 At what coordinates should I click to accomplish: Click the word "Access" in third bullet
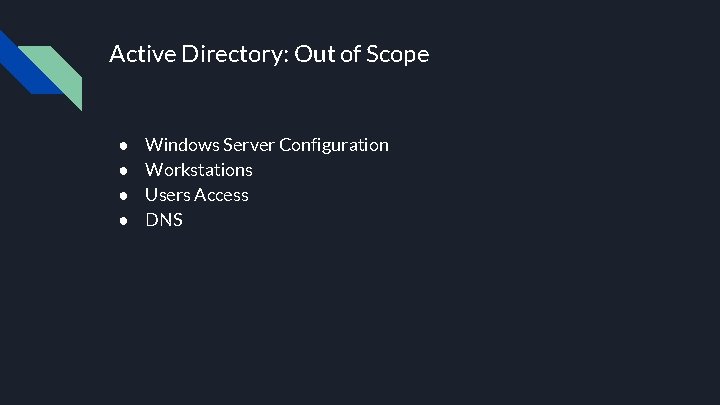point(222,195)
